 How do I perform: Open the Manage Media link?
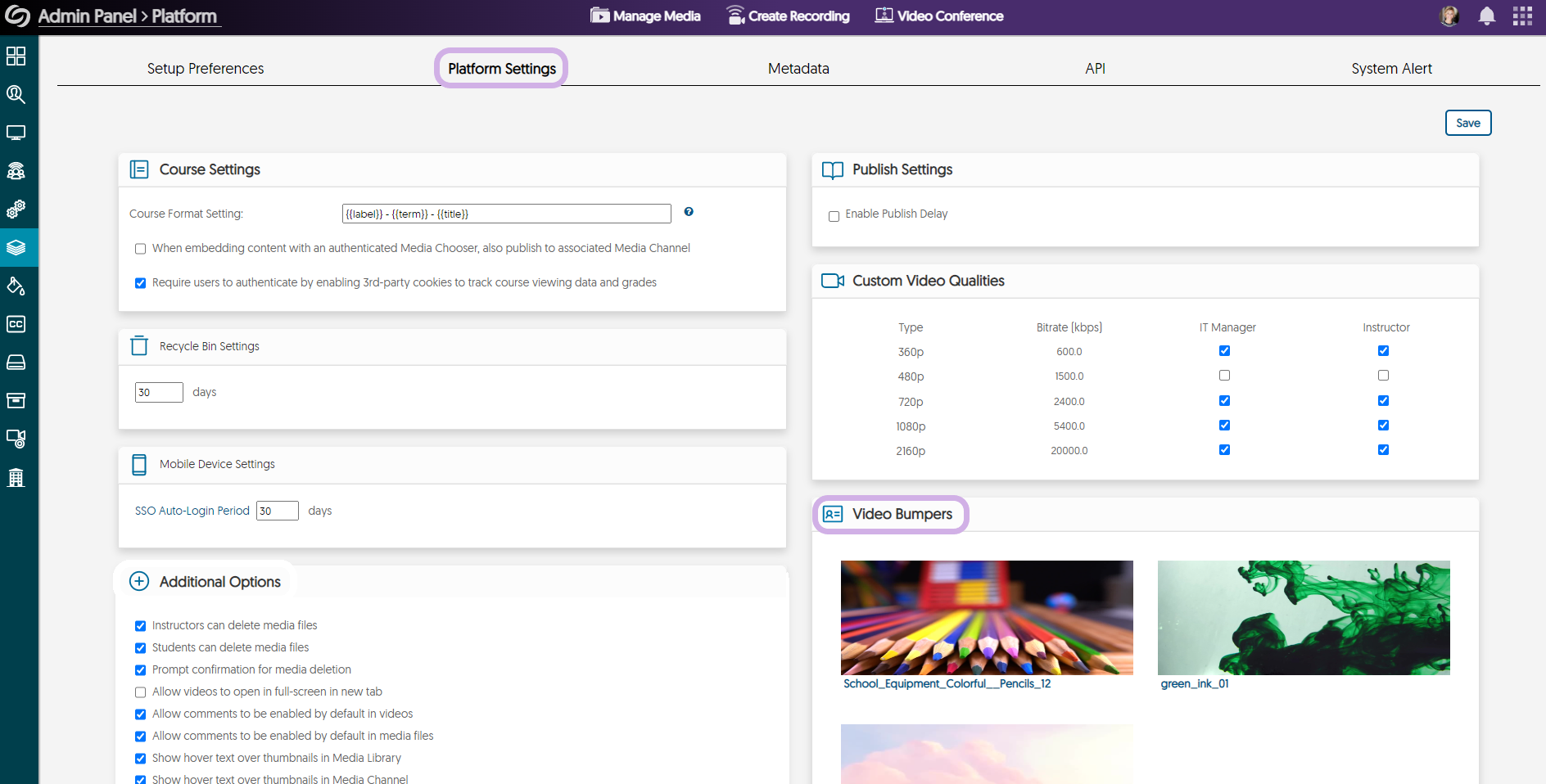(646, 16)
